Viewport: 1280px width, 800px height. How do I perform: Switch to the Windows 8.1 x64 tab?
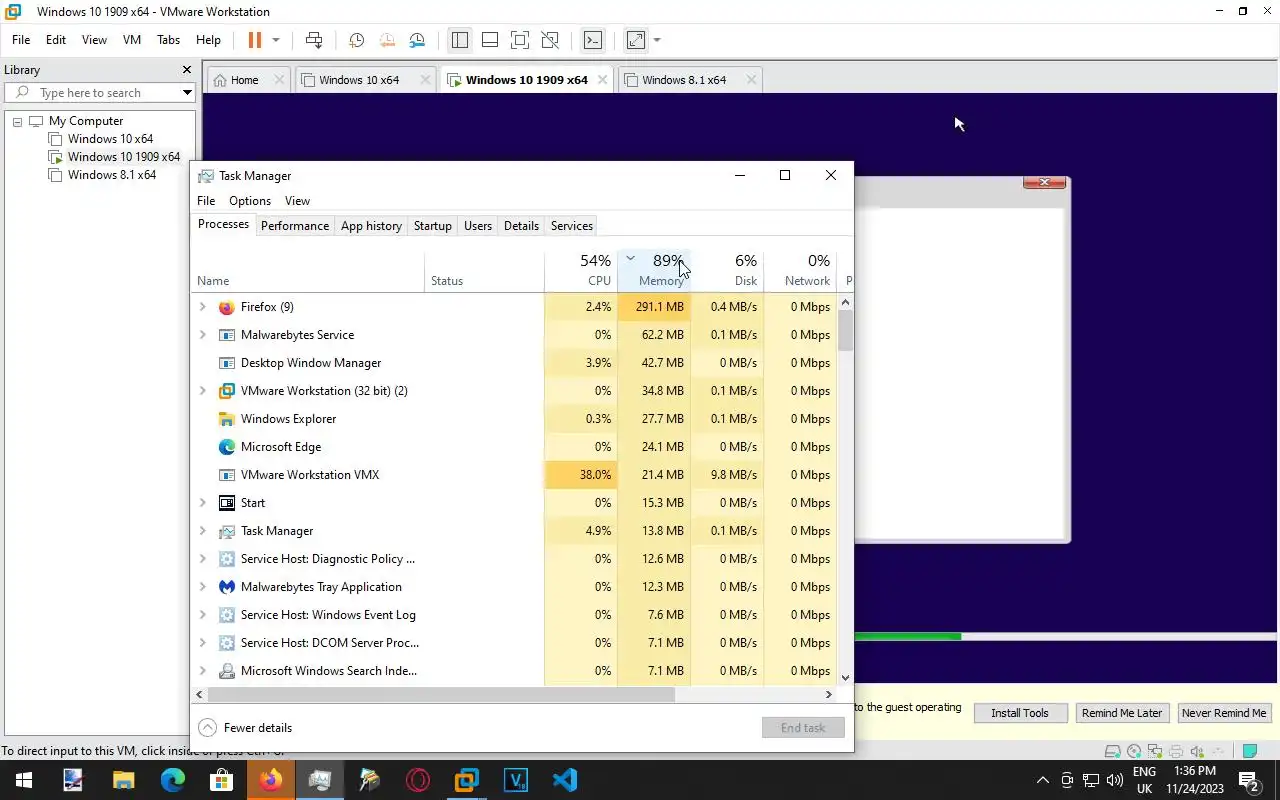coord(690,80)
